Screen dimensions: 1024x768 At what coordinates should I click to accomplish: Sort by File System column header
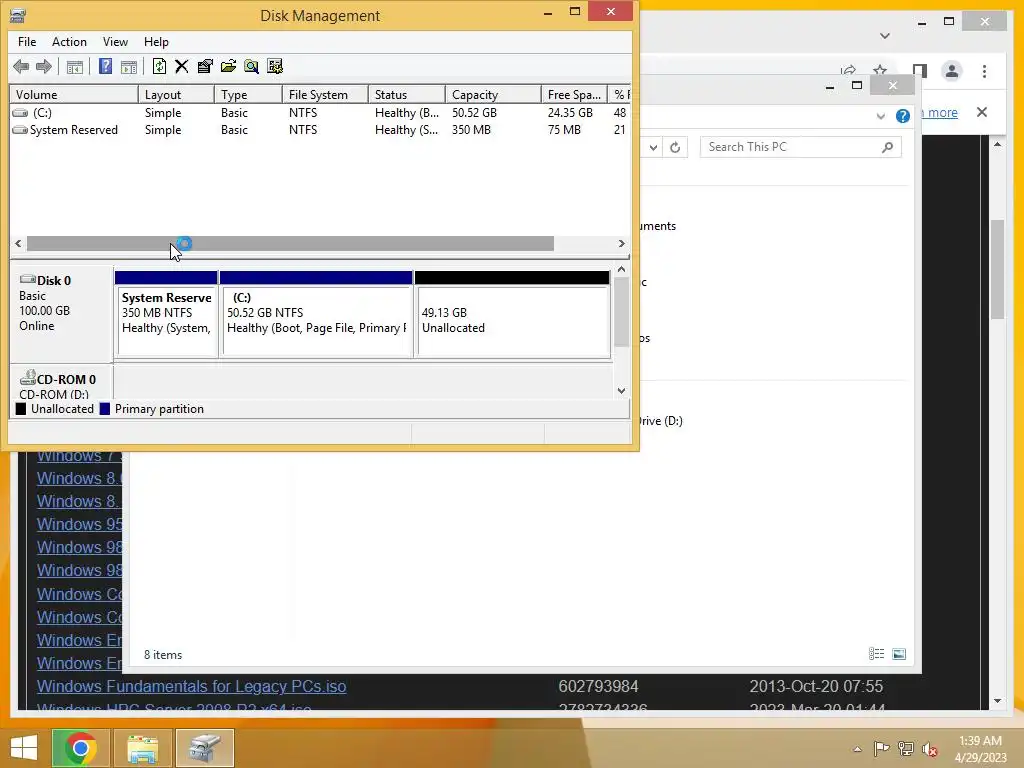(x=325, y=95)
